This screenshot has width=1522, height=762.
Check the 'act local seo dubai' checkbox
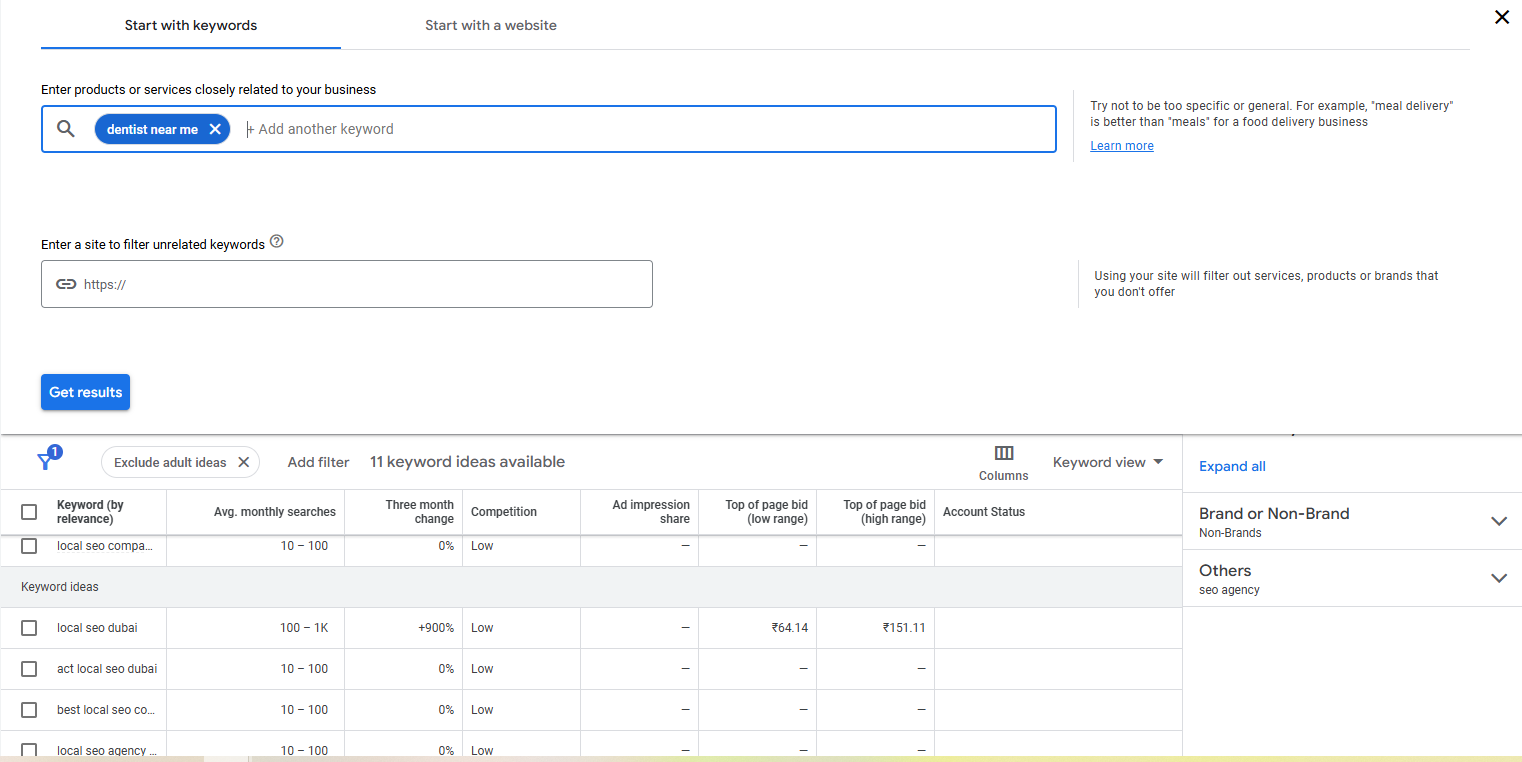coord(29,669)
